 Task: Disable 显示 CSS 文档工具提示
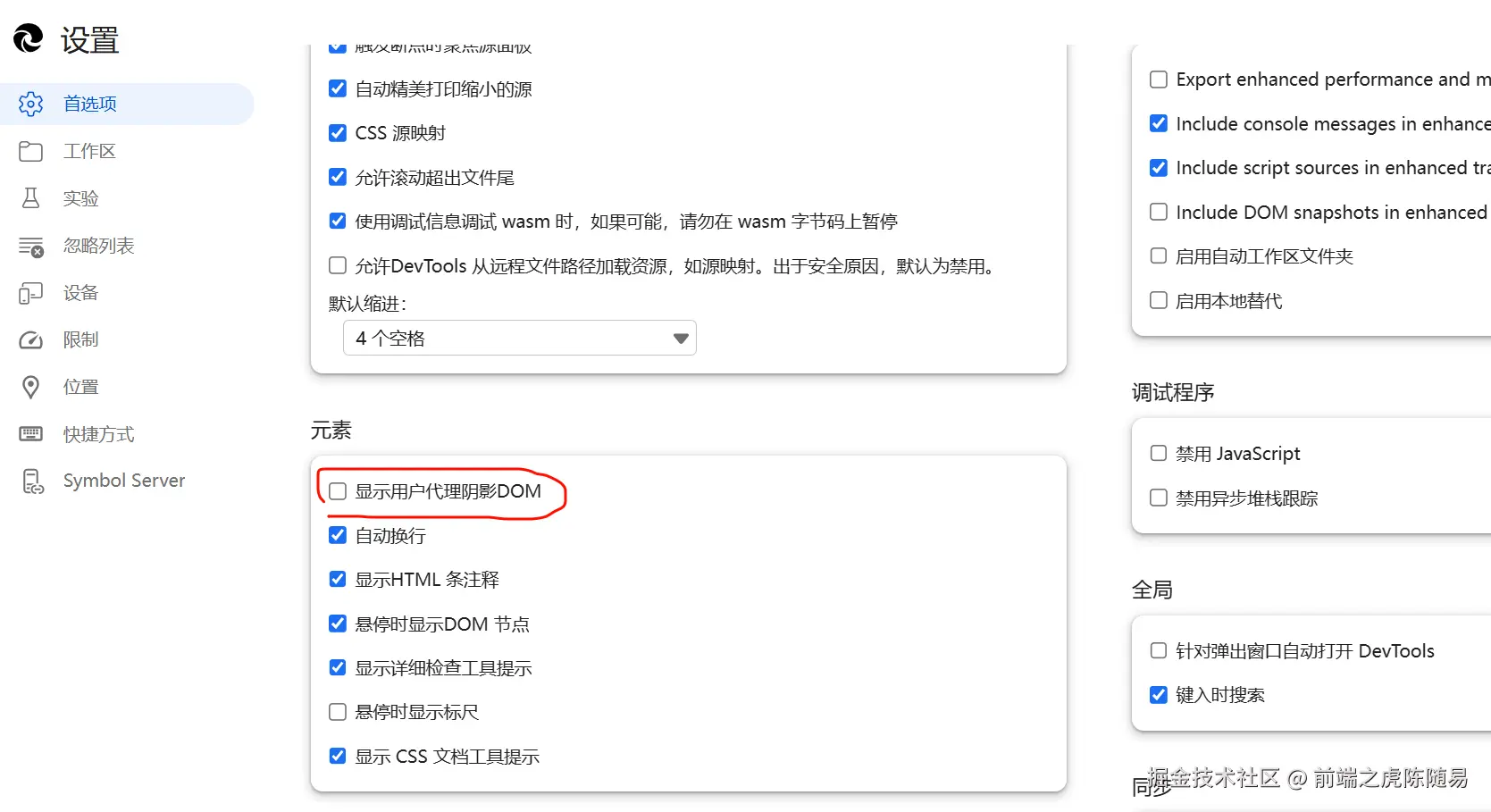337,755
